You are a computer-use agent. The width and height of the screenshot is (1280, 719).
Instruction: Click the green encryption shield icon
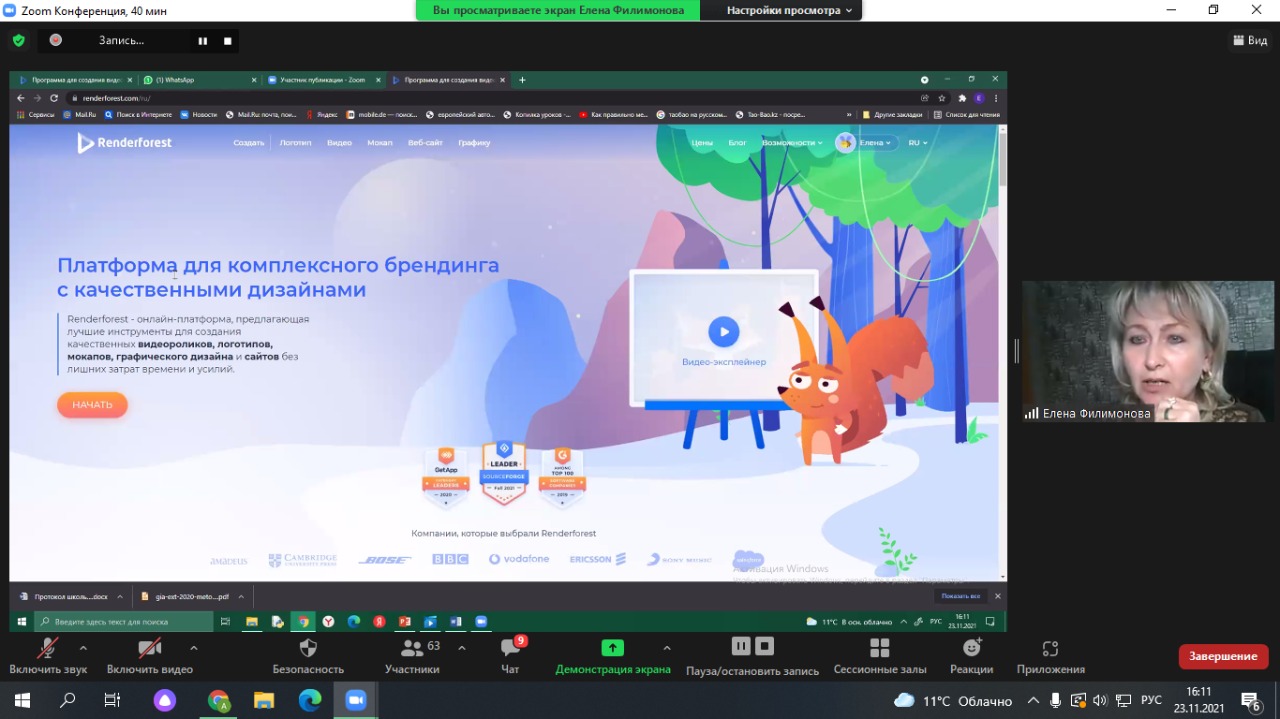tap(18, 40)
